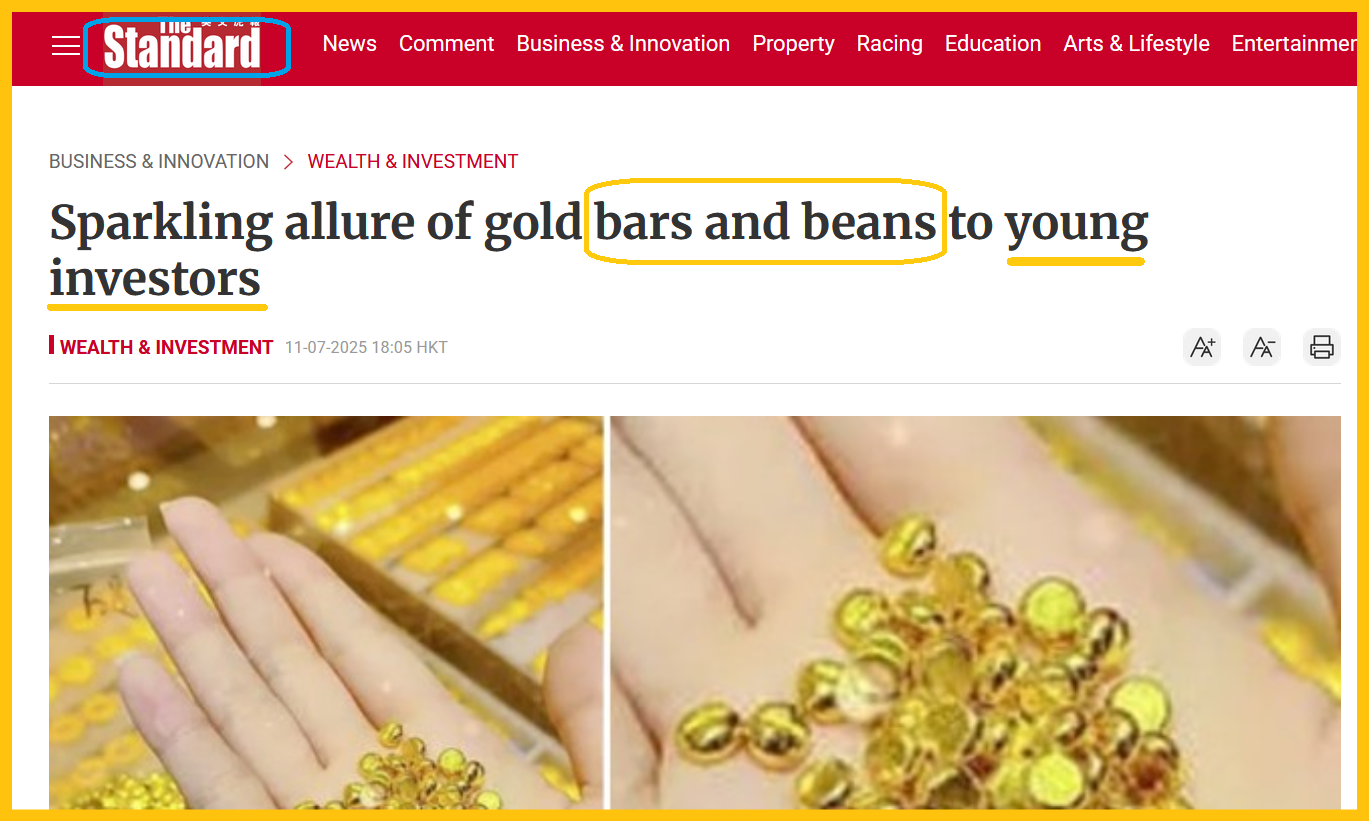Open right photo of gold beans

click(x=976, y=612)
